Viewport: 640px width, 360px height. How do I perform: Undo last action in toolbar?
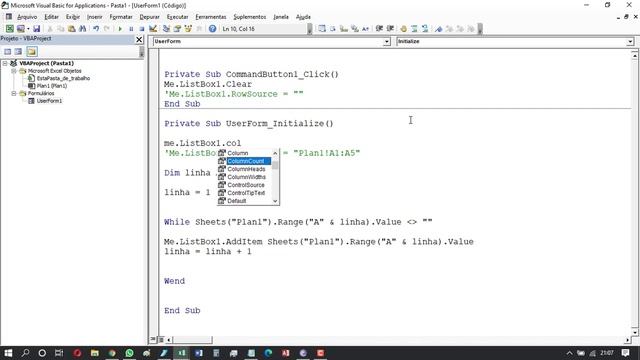(96, 29)
